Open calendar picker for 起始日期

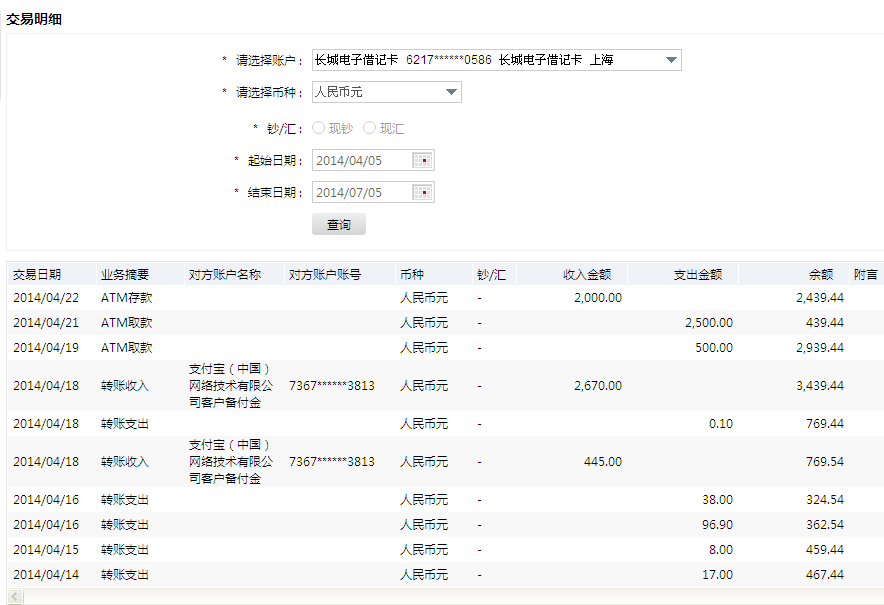[422, 161]
